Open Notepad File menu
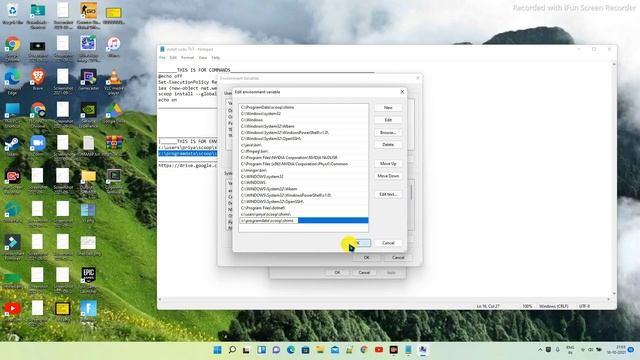This screenshot has height=360, width=640. (162, 58)
